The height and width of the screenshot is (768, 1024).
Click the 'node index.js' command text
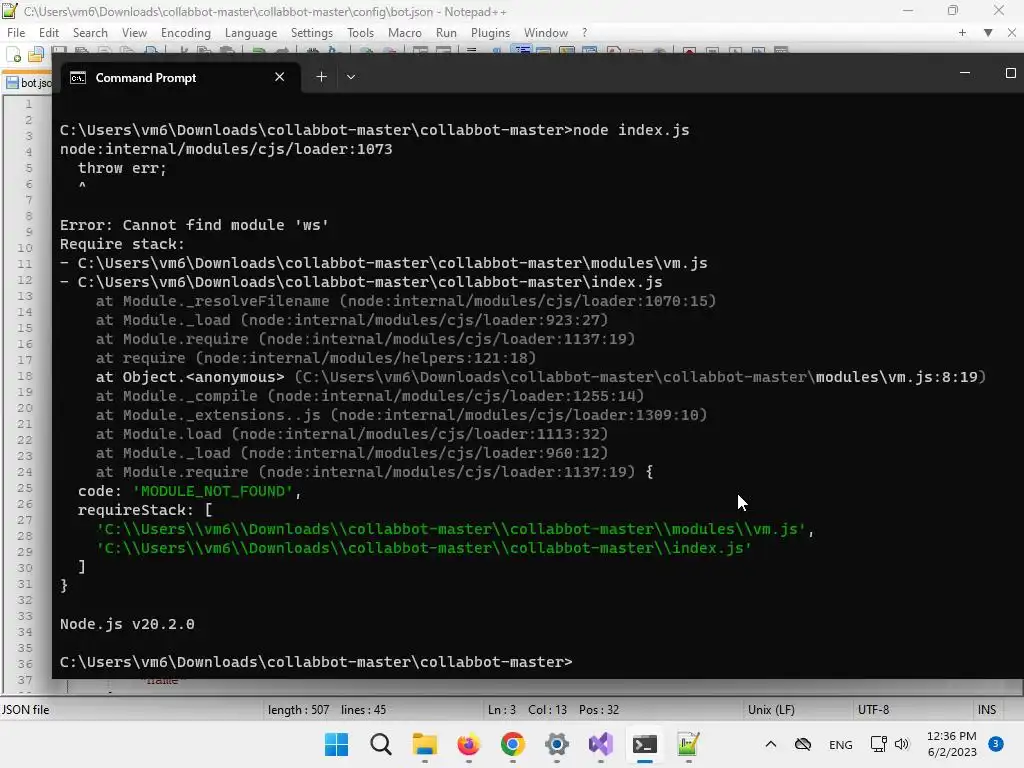point(631,130)
